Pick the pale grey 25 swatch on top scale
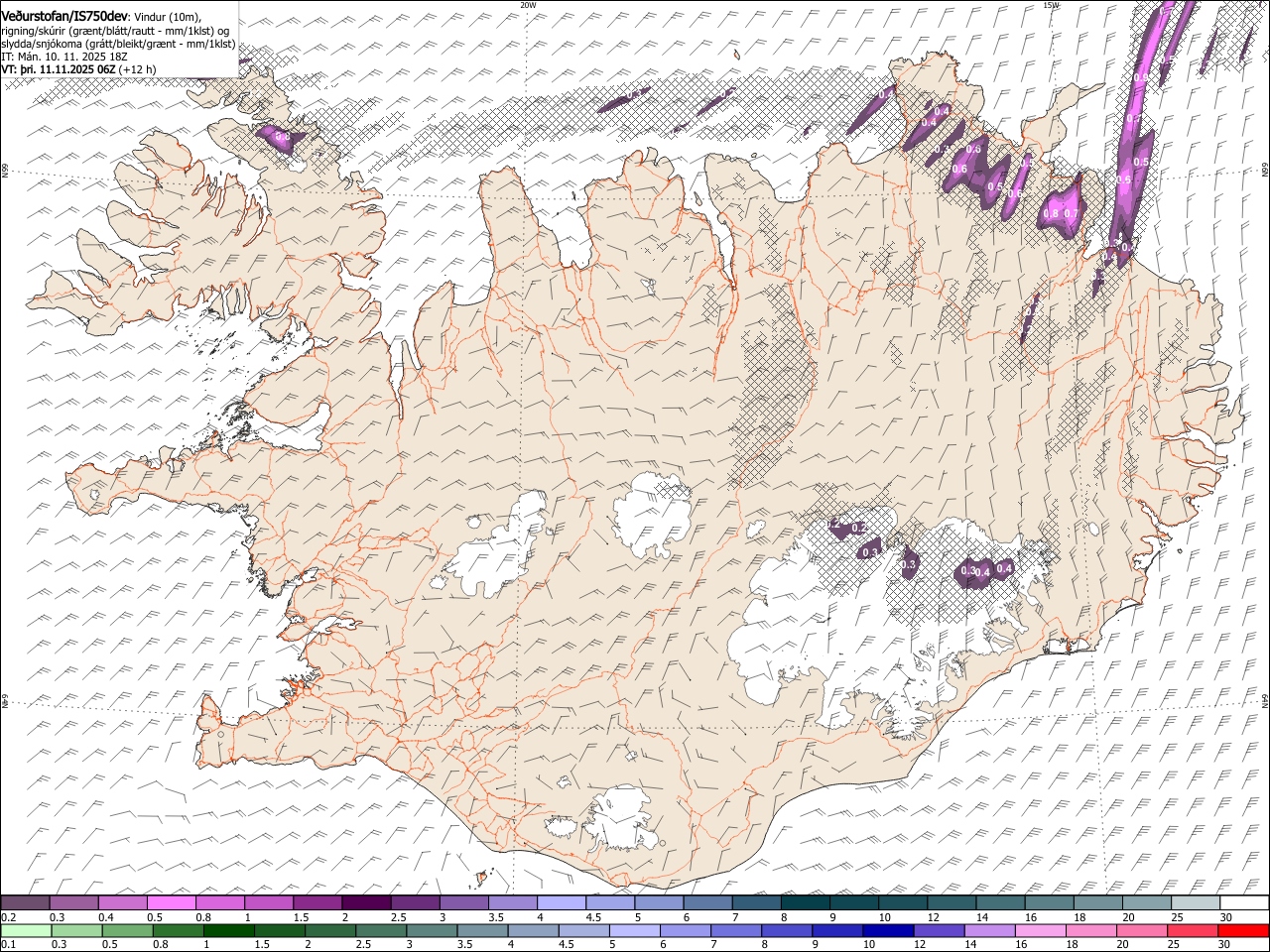The image size is (1270, 952). coord(1195,902)
